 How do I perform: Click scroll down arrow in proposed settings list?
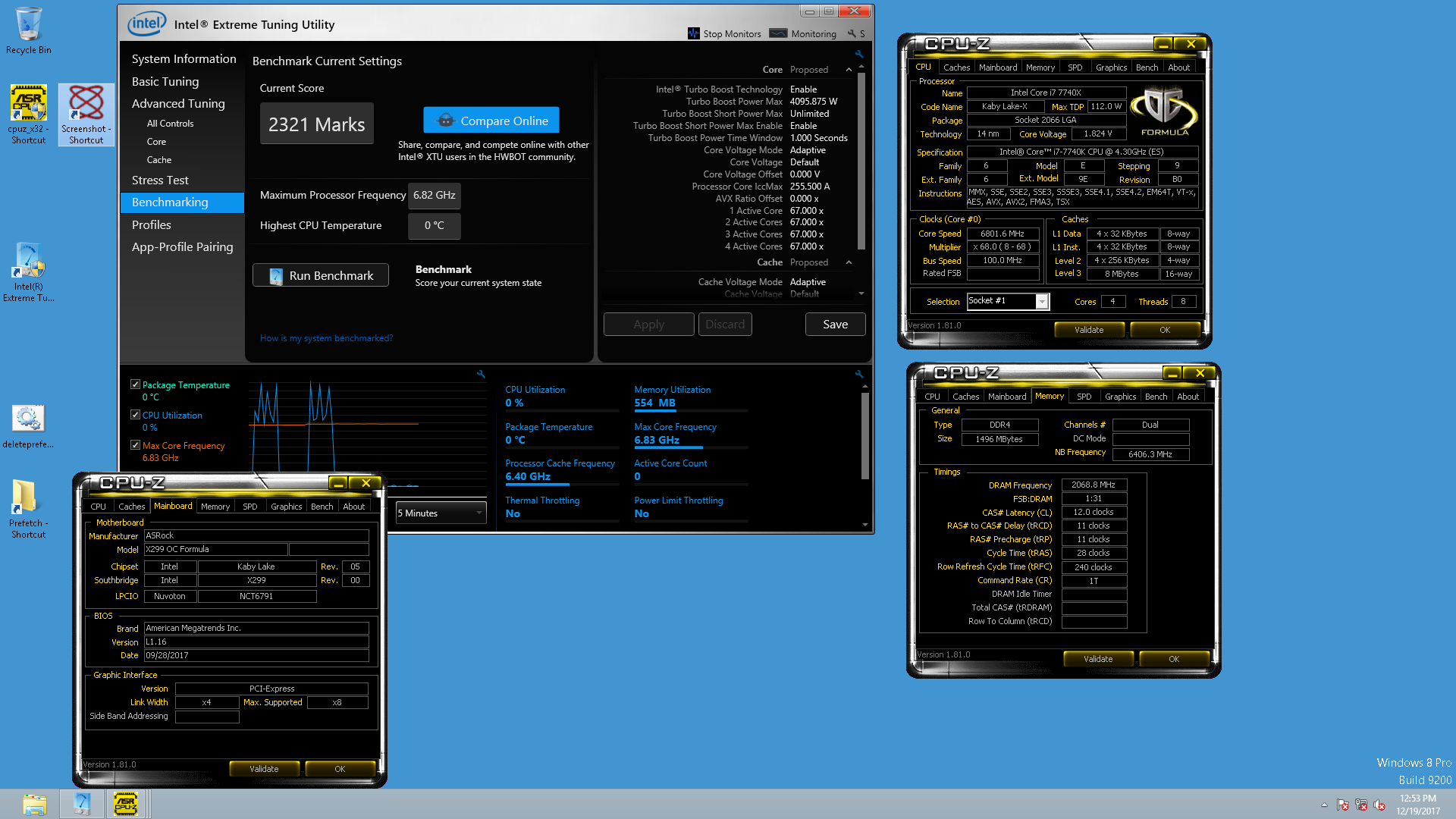pos(861,293)
